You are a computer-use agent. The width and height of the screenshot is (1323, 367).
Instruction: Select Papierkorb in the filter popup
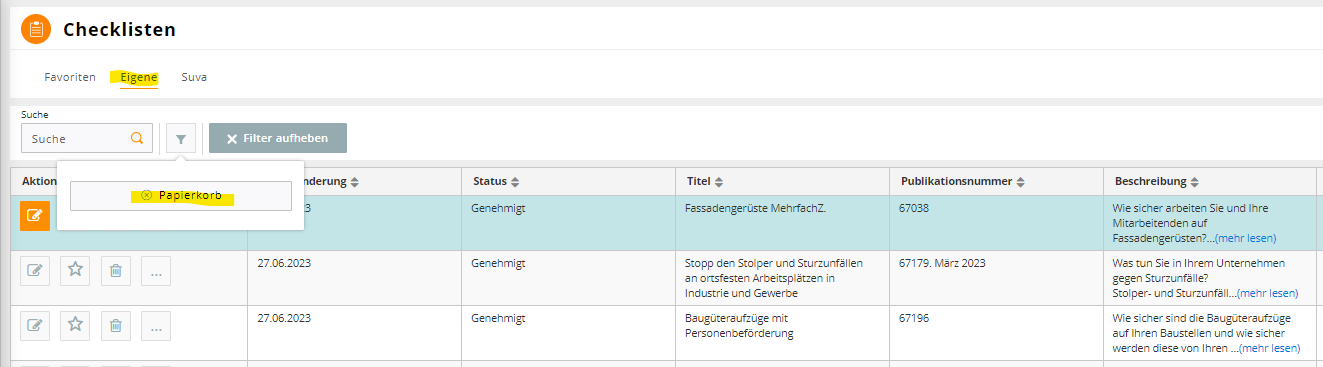[x=181, y=196]
